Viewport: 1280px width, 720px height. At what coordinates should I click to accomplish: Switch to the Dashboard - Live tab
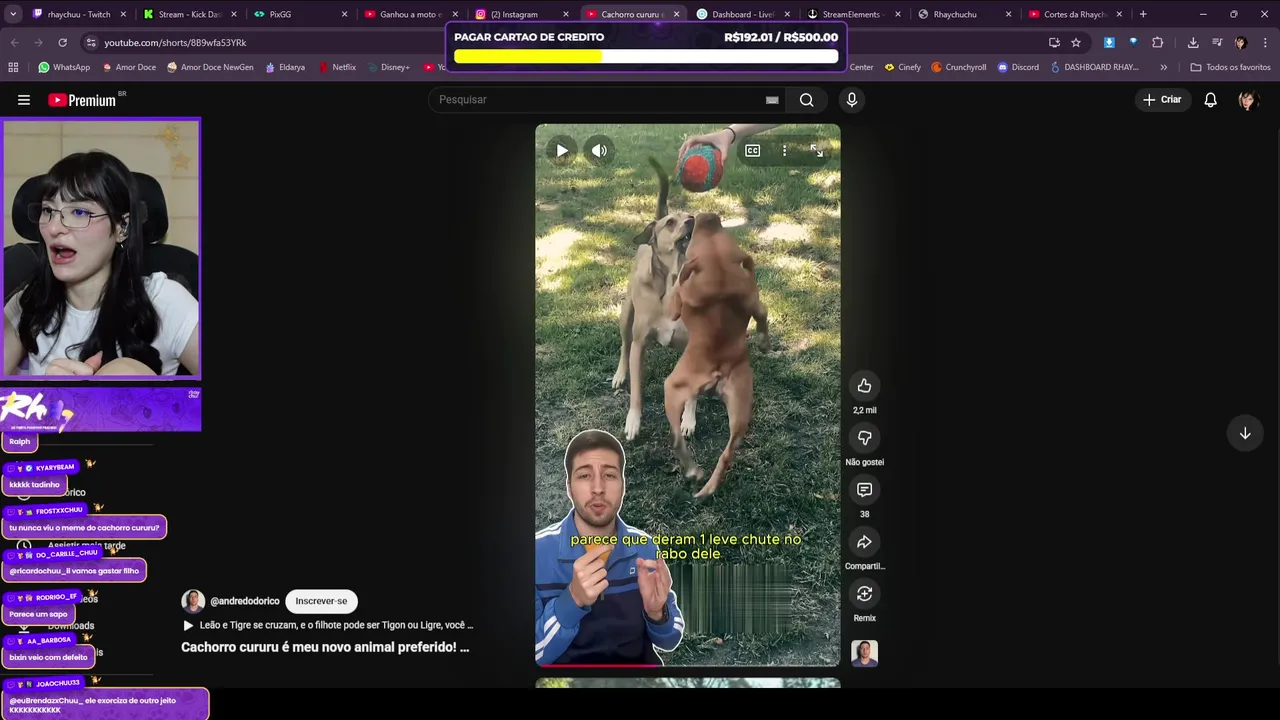pos(742,14)
